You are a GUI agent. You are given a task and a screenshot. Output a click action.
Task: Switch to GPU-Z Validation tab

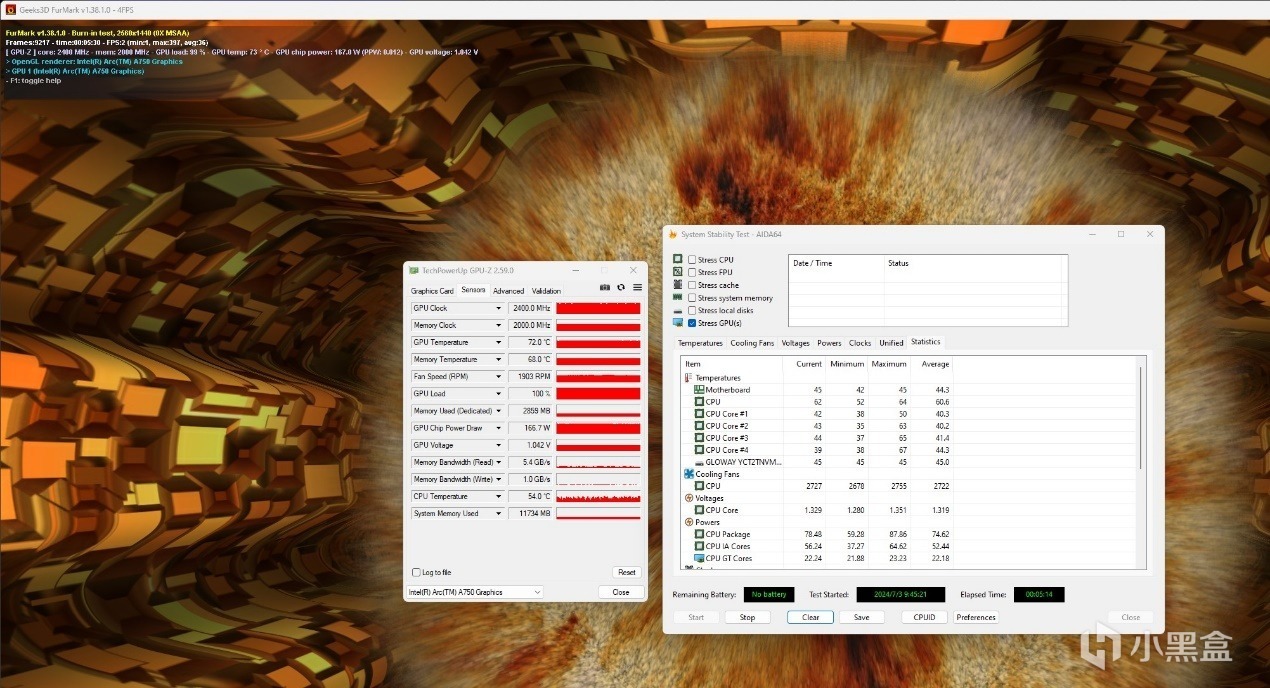pyautogui.click(x=546, y=291)
